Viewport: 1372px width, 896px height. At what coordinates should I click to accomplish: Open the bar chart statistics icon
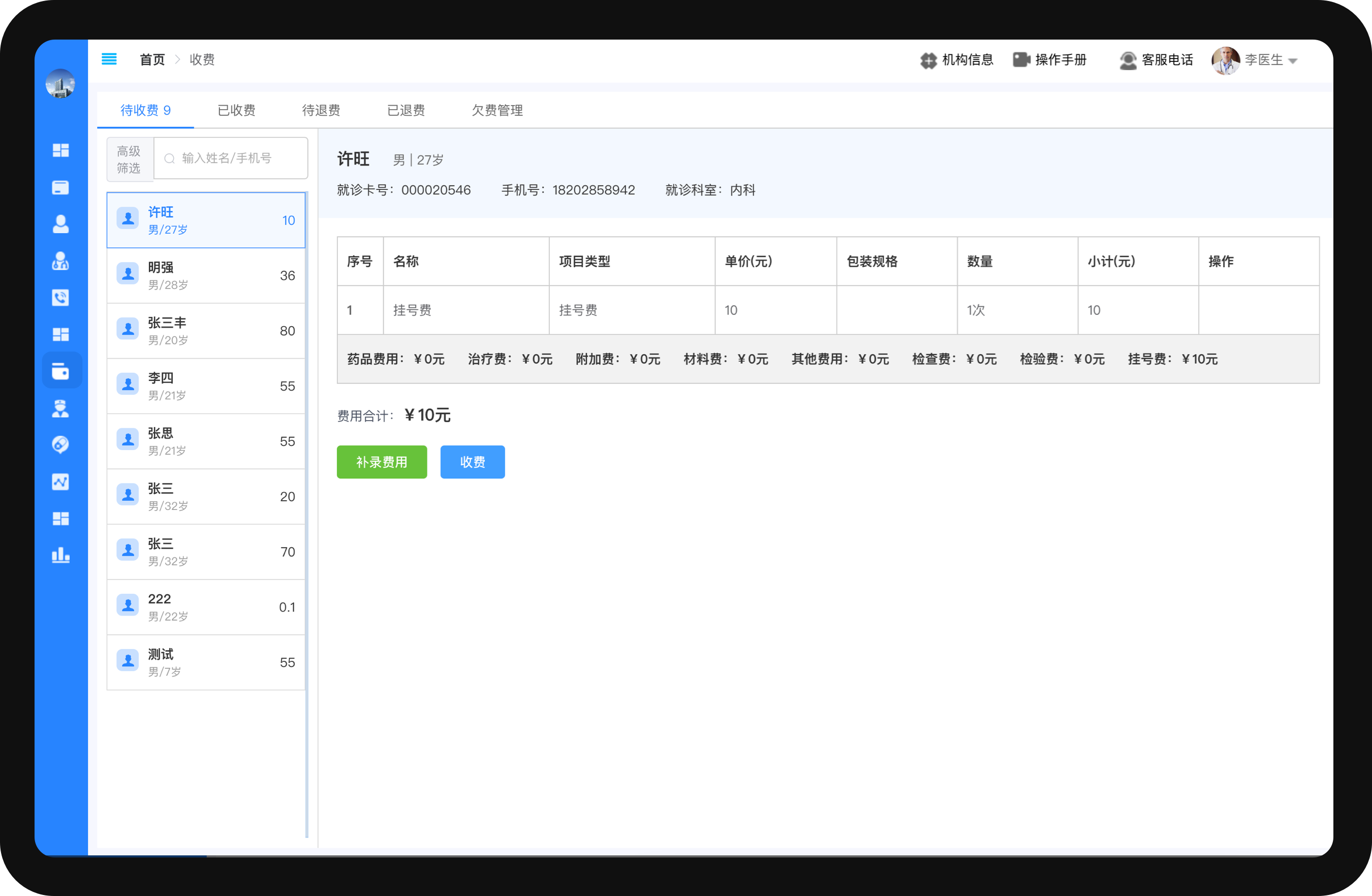[x=60, y=555]
